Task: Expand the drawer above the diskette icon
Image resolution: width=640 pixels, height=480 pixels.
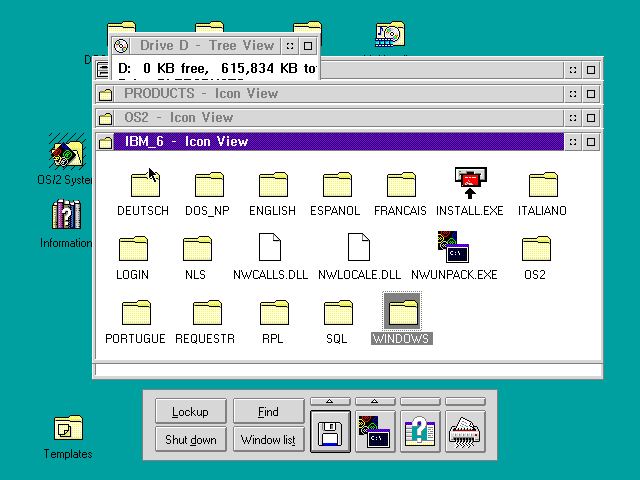Action: pos(330,401)
